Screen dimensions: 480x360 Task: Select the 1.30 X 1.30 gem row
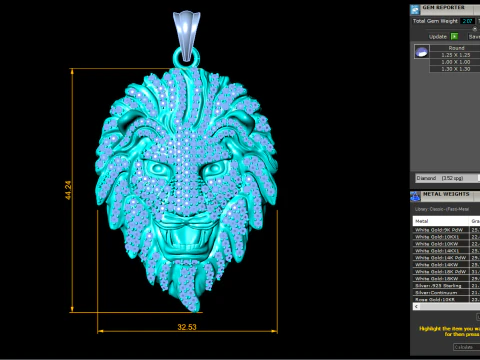pyautogui.click(x=455, y=69)
